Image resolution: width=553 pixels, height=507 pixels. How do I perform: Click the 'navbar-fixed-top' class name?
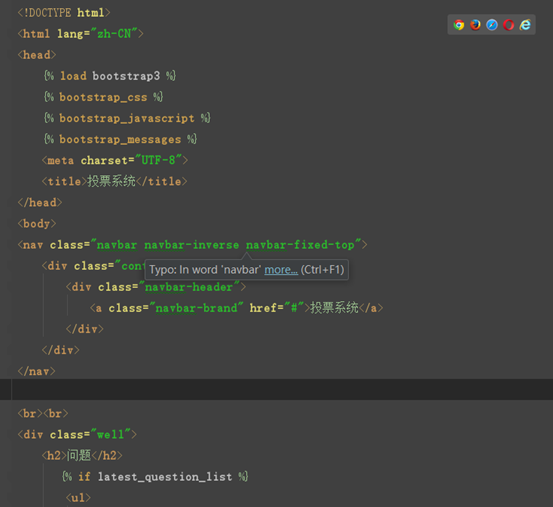click(x=300, y=245)
